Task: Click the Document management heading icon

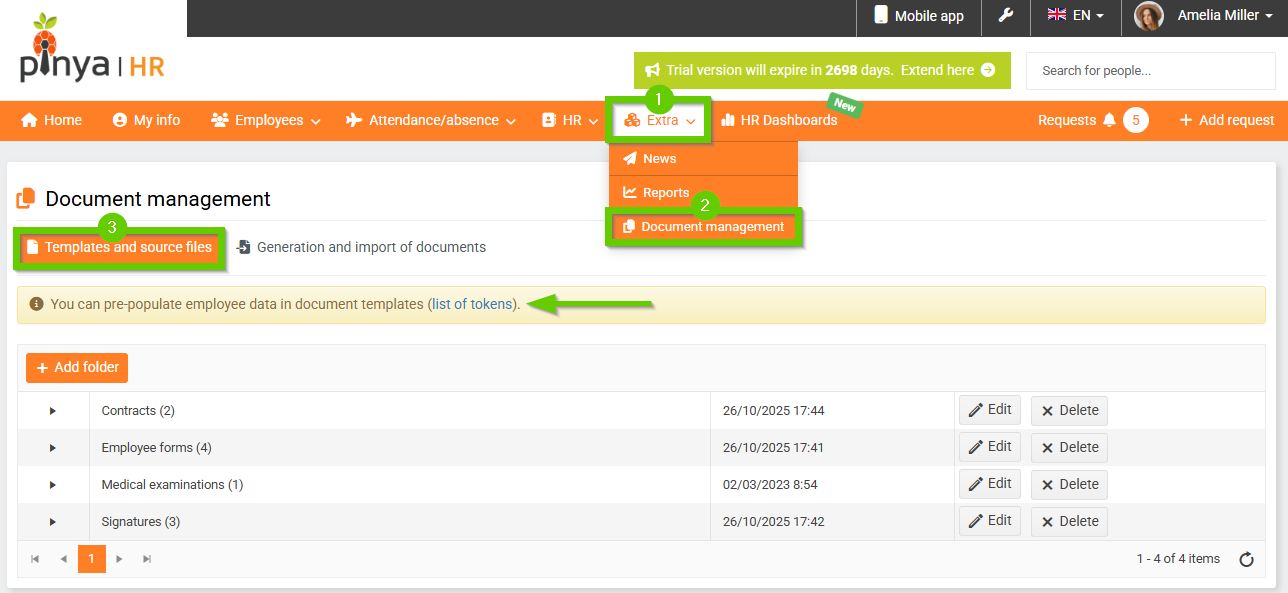Action: click(27, 199)
